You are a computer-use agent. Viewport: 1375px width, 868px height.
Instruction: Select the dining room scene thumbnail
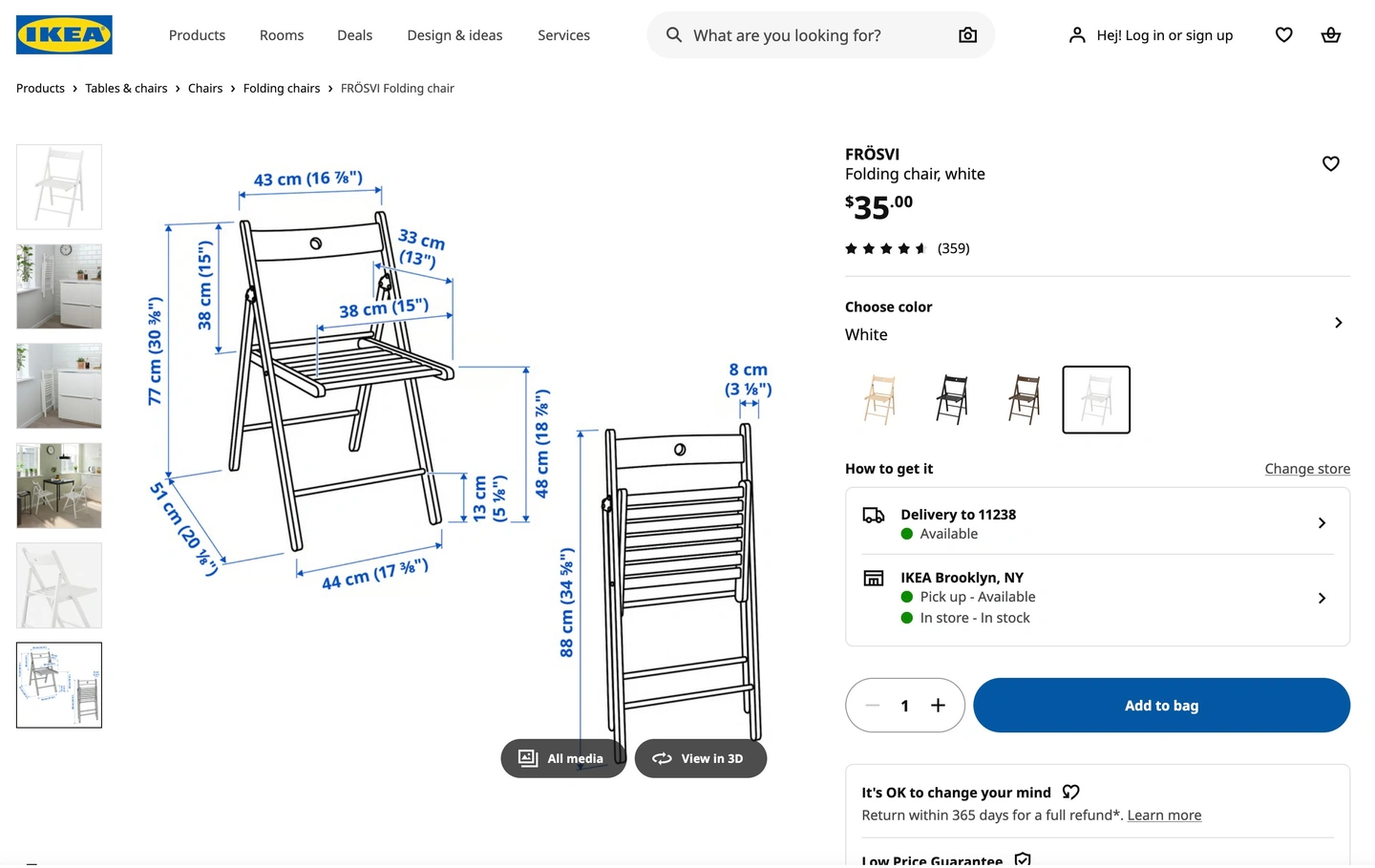pos(59,486)
